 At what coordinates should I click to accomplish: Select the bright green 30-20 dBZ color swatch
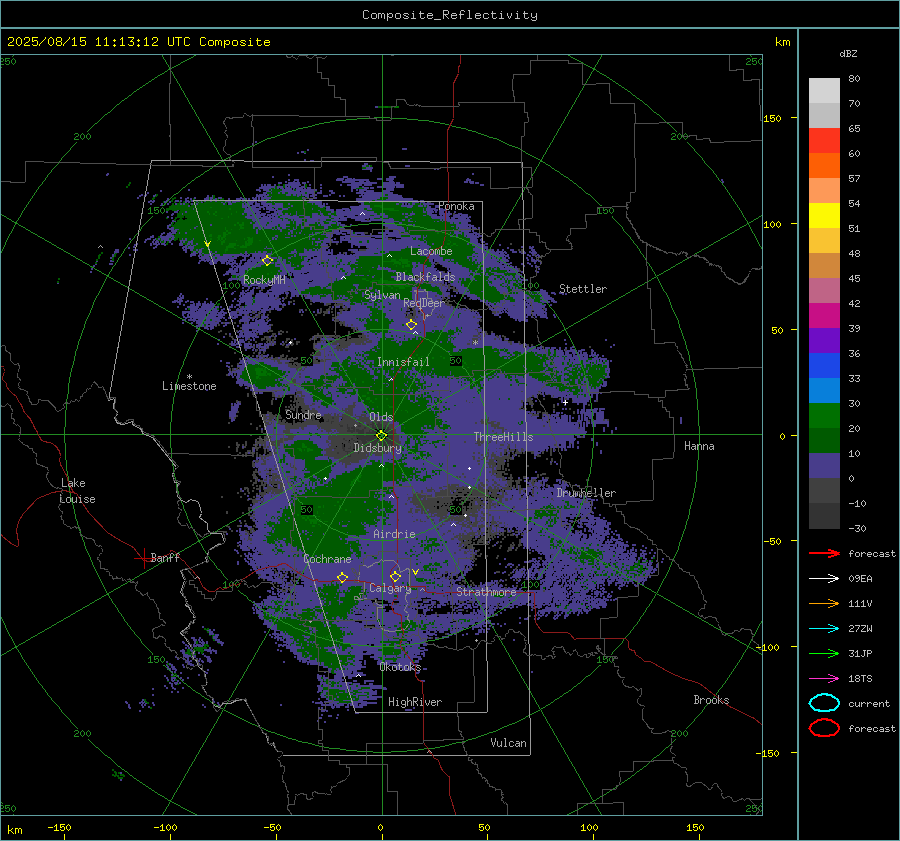coord(824,415)
